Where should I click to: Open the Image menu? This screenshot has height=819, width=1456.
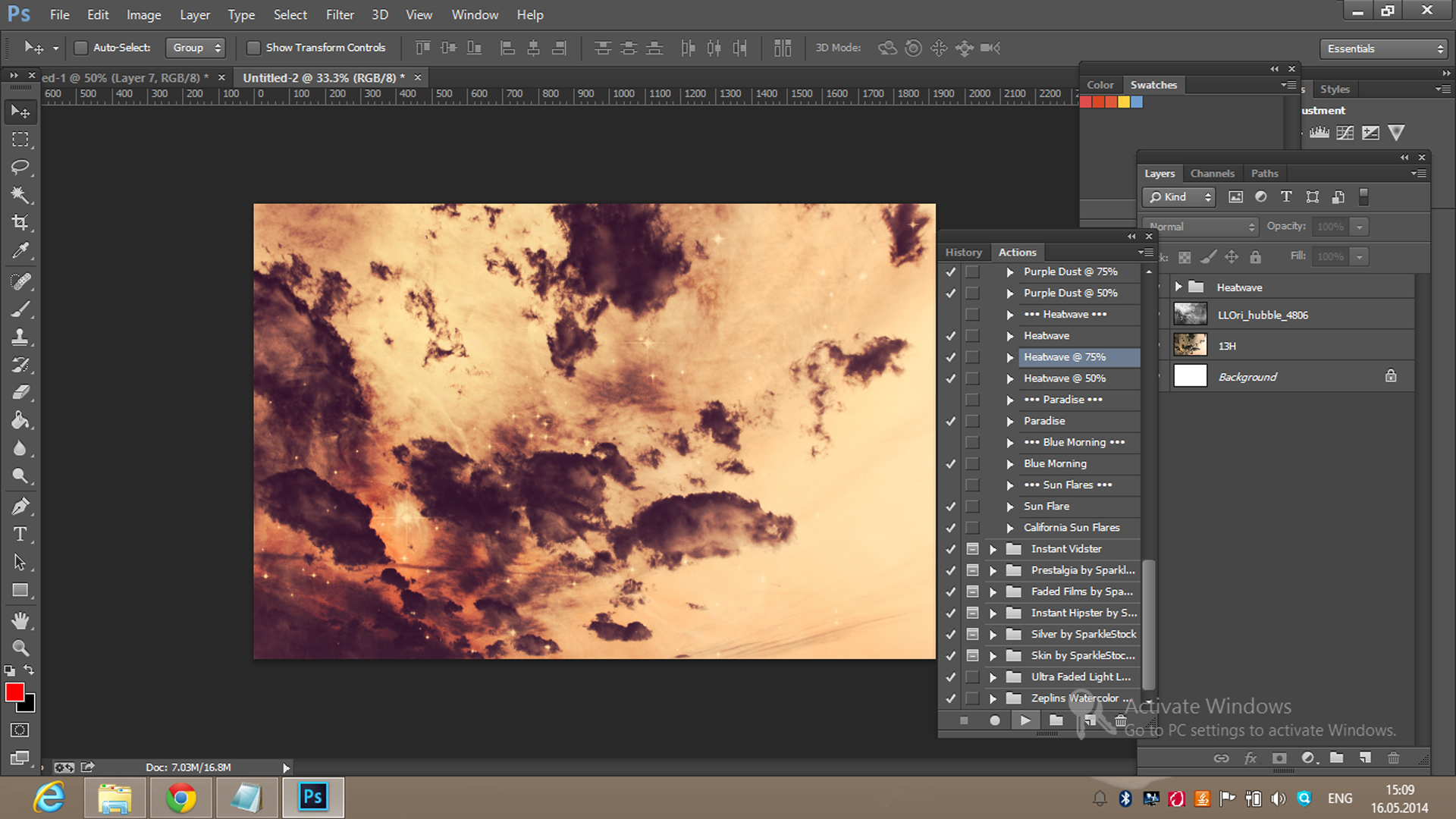(143, 14)
